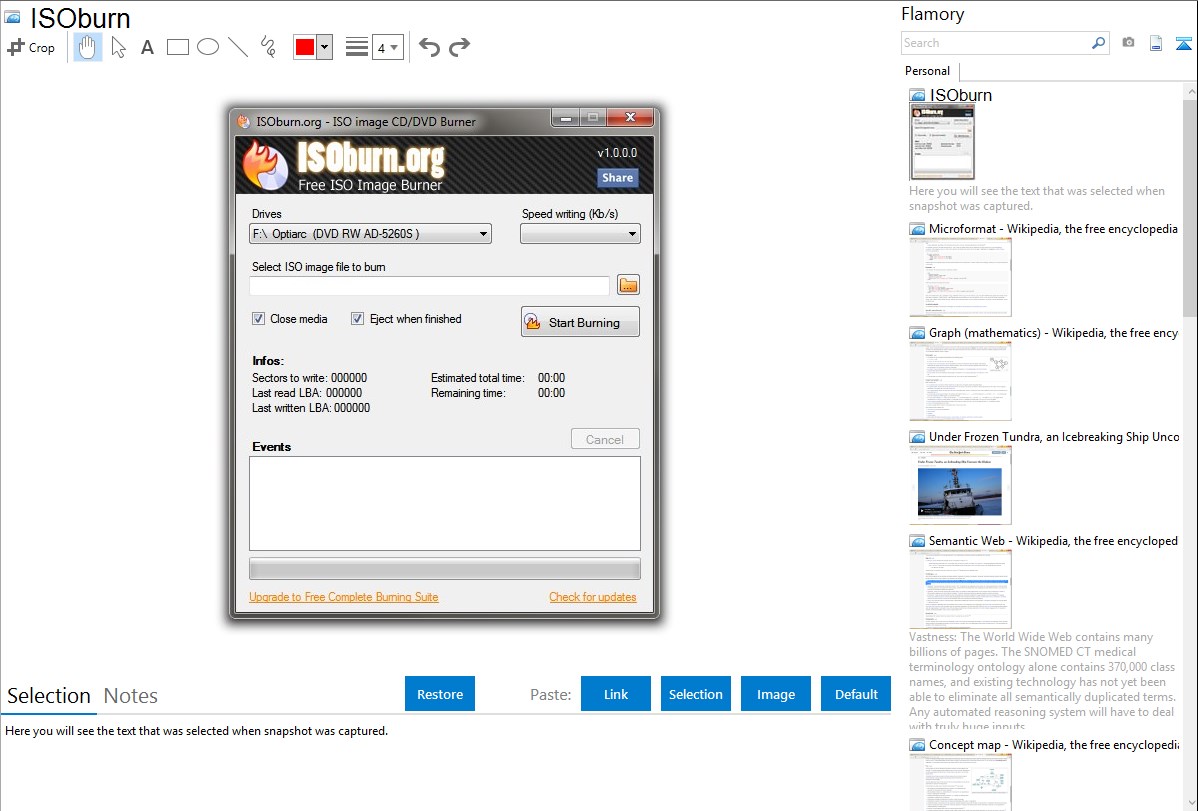The height and width of the screenshot is (811, 1198).
Task: Pick the straight line tool
Action: pos(238,47)
